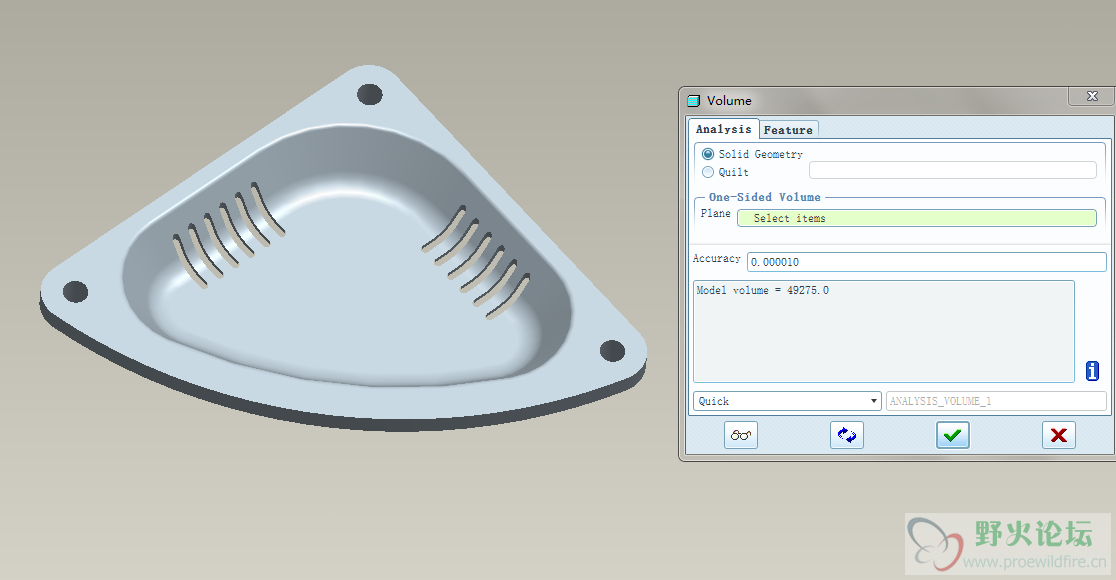Click the Accuracy value field
Viewport: 1116px width, 580px height.
(927, 262)
